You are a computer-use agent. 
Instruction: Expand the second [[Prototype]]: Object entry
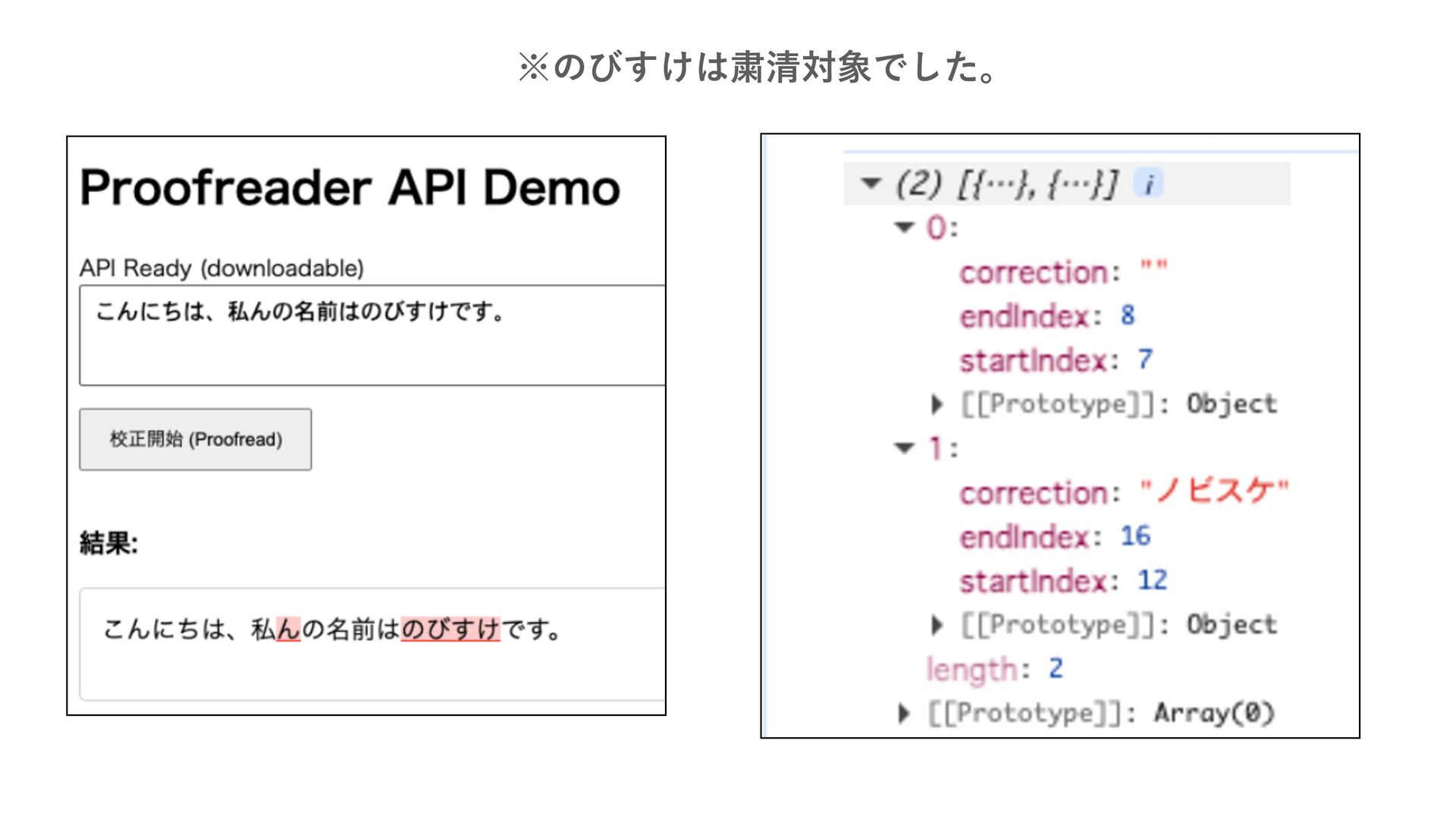coord(937,625)
